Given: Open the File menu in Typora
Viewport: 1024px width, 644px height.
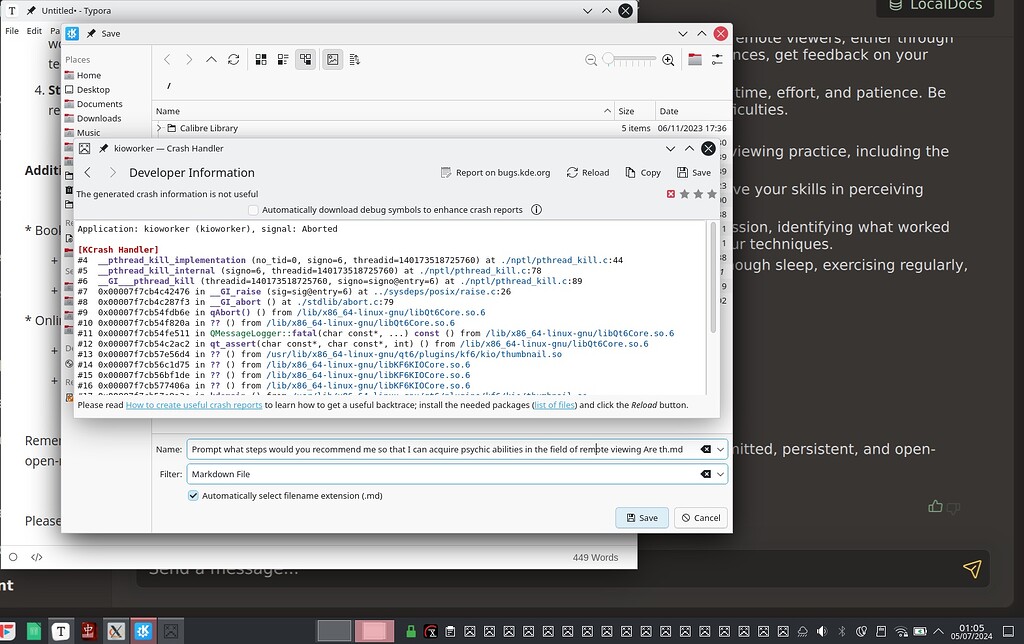Looking at the screenshot, I should pyautogui.click(x=12, y=31).
